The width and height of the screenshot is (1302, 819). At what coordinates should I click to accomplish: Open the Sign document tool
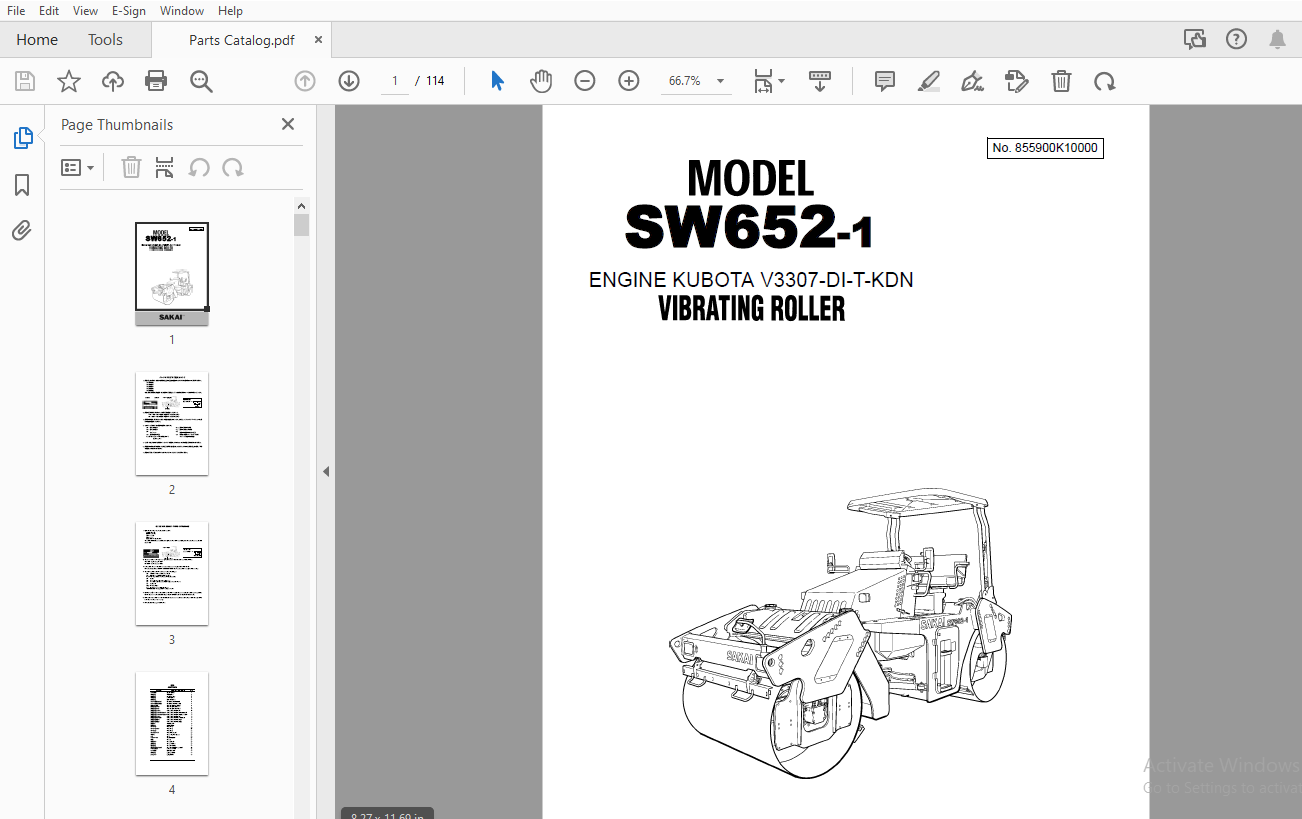(972, 81)
